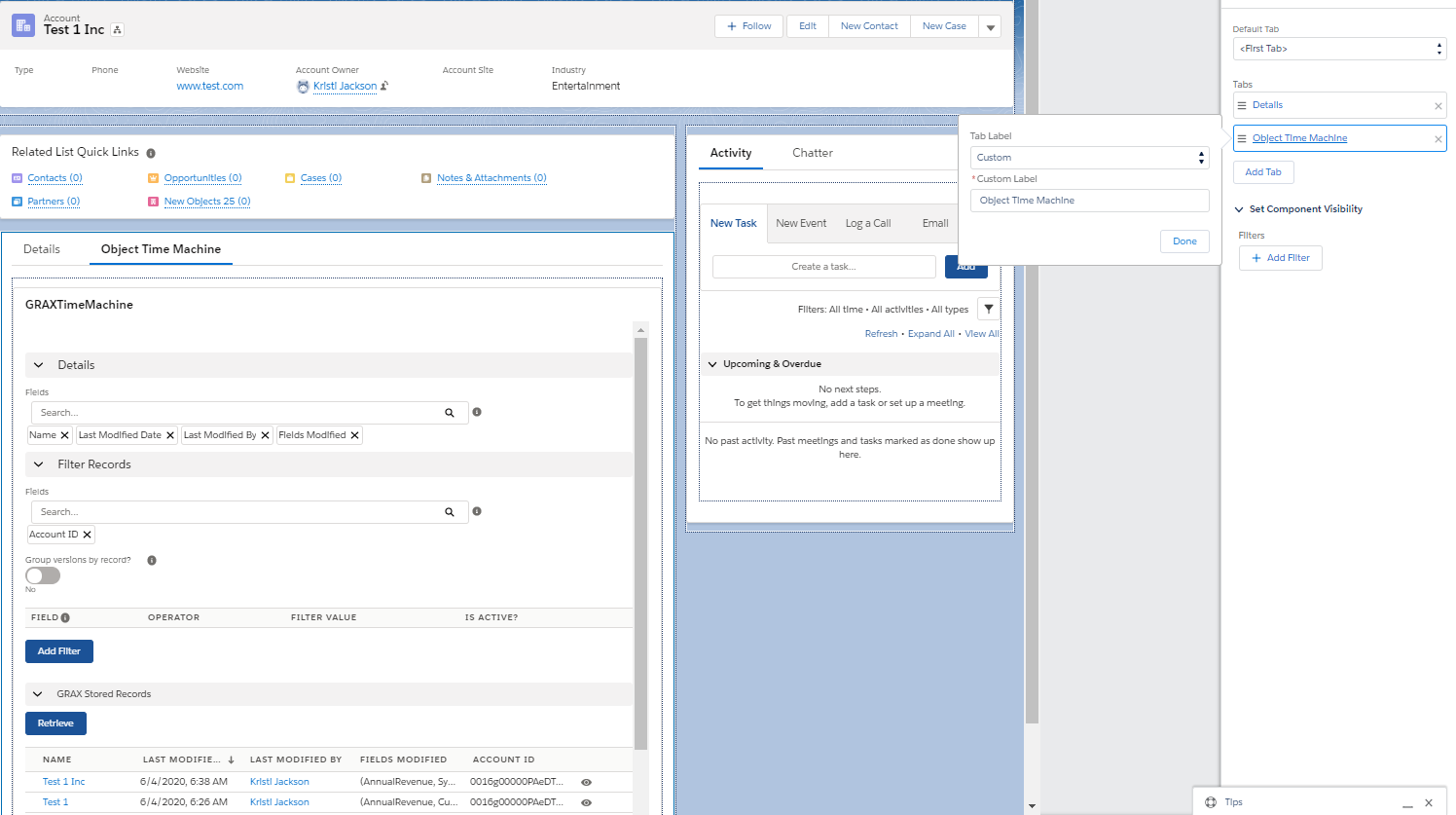Image resolution: width=1456 pixels, height=815 pixels.
Task: Click the Notes & Attachments icon
Action: tap(426, 178)
